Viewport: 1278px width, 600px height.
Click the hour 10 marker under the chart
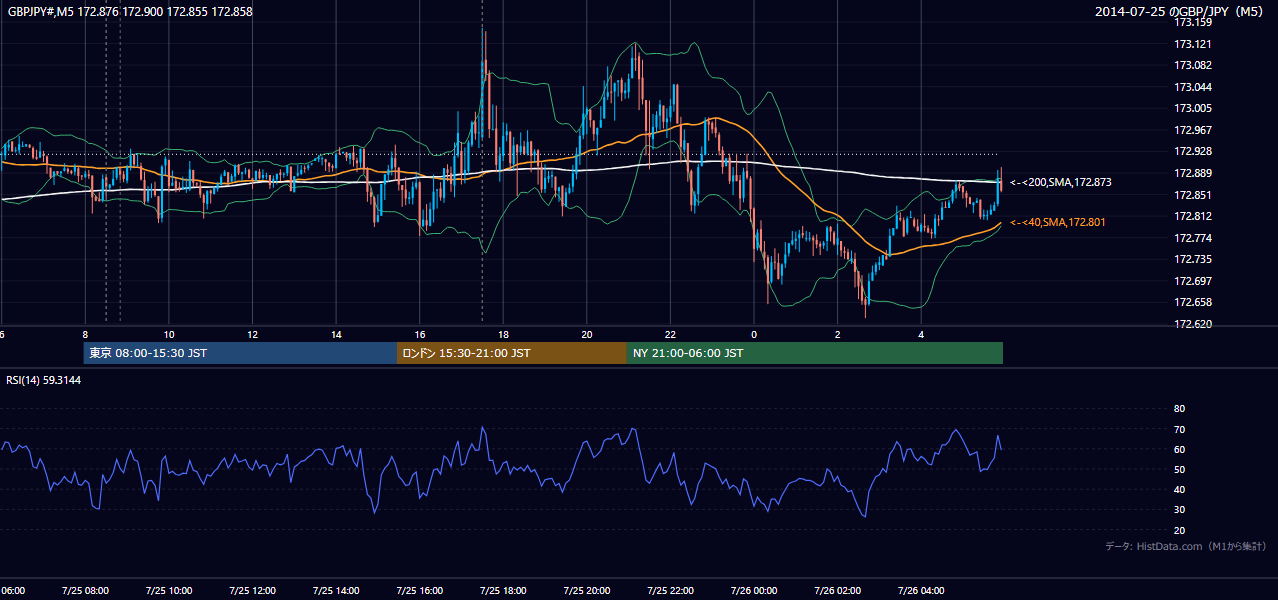coord(169,334)
